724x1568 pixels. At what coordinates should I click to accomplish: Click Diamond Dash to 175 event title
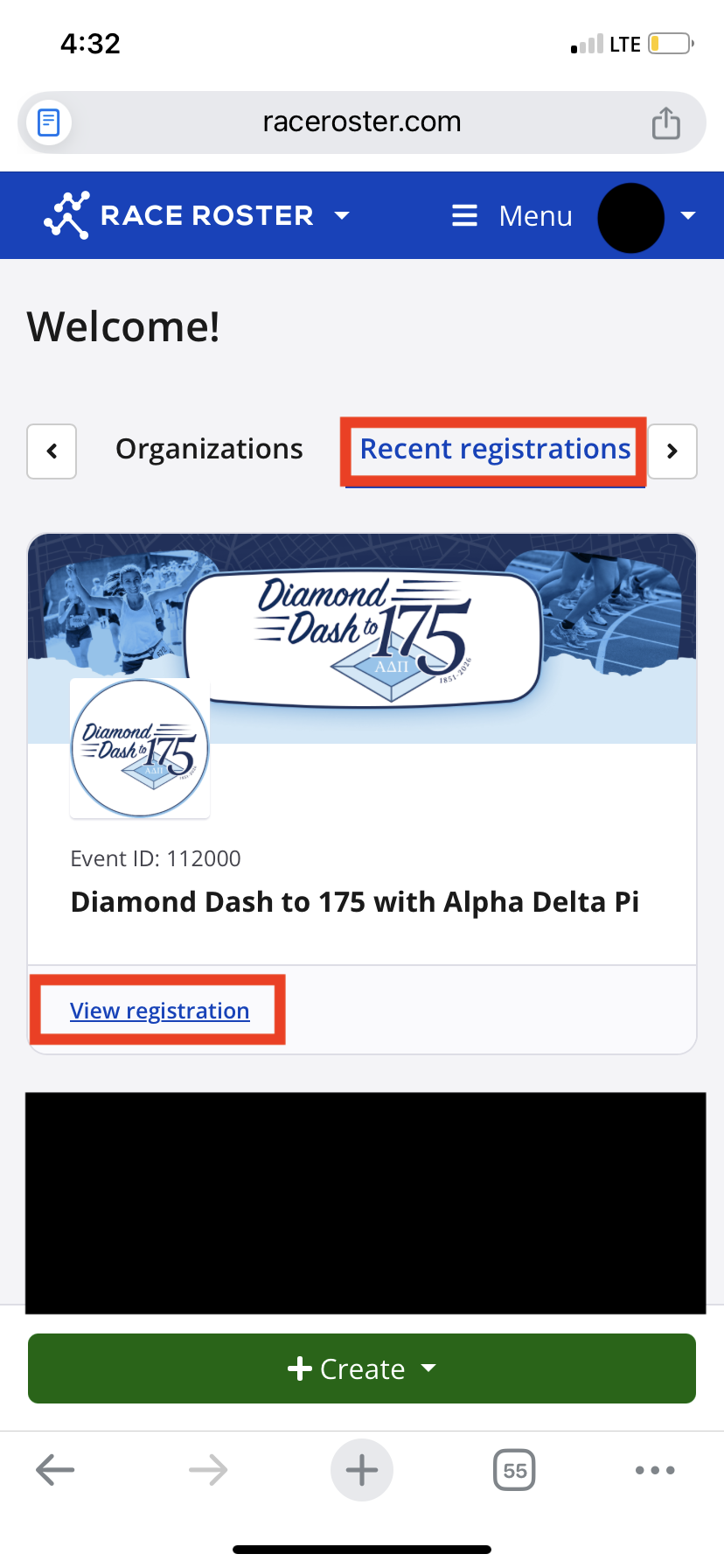click(354, 902)
